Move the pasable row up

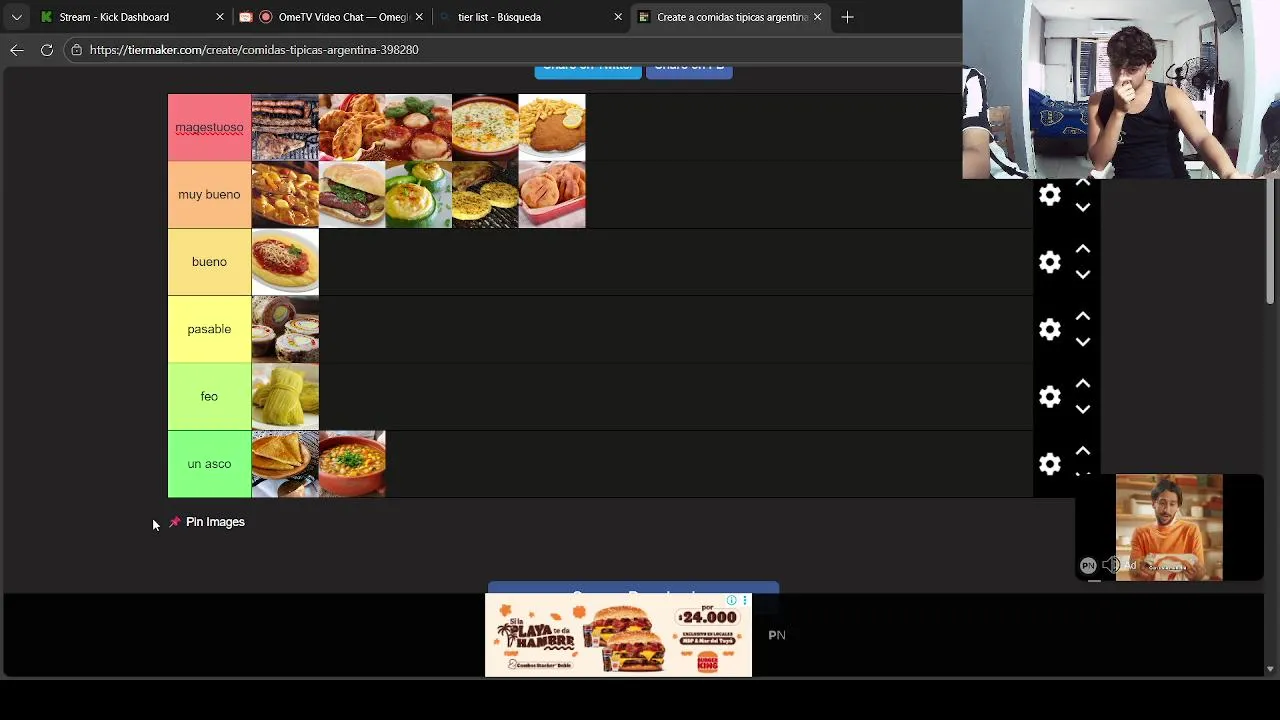[x=1083, y=316]
